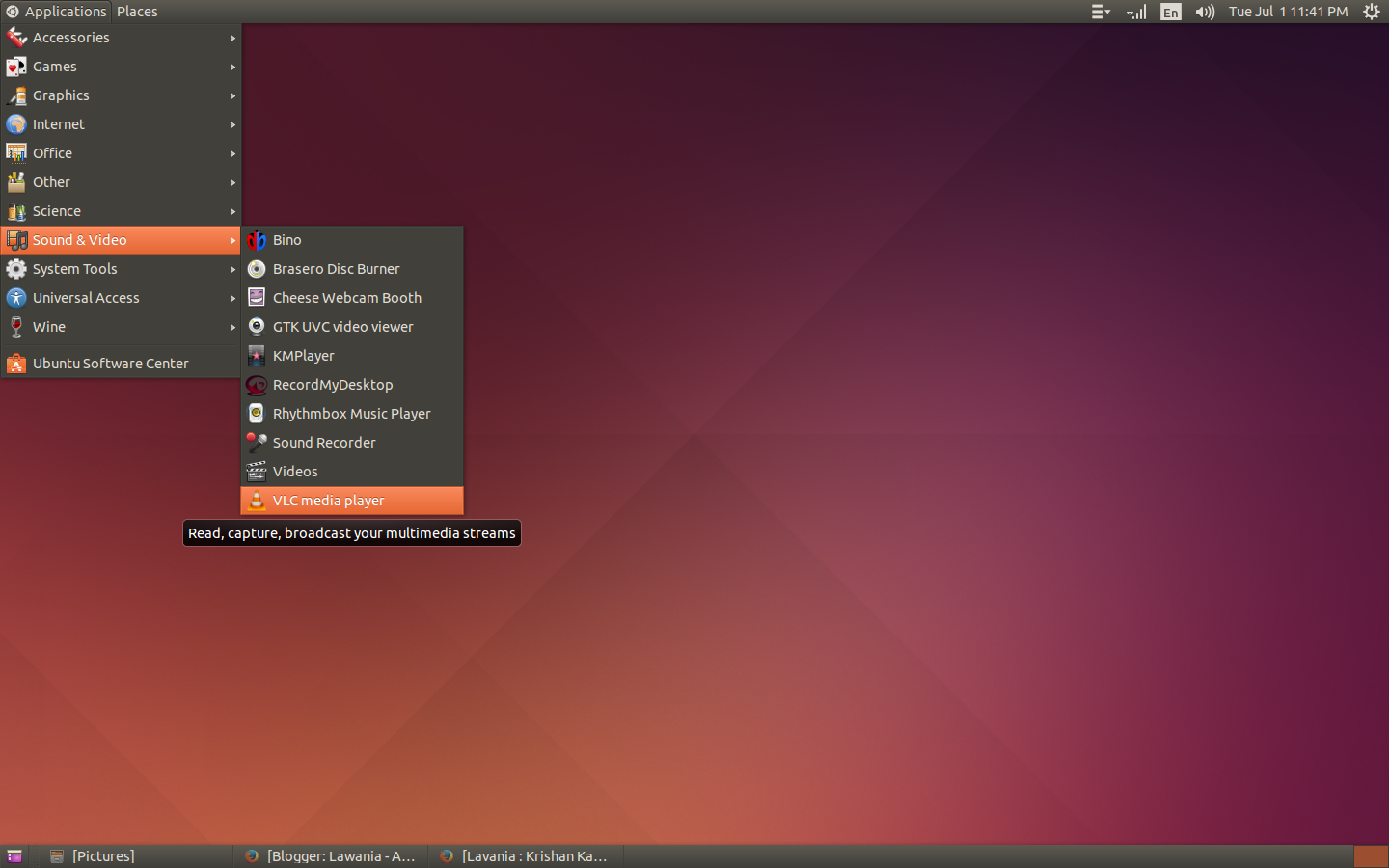Click the Games cards icon
Screen dimensions: 1389x868
(x=16, y=67)
